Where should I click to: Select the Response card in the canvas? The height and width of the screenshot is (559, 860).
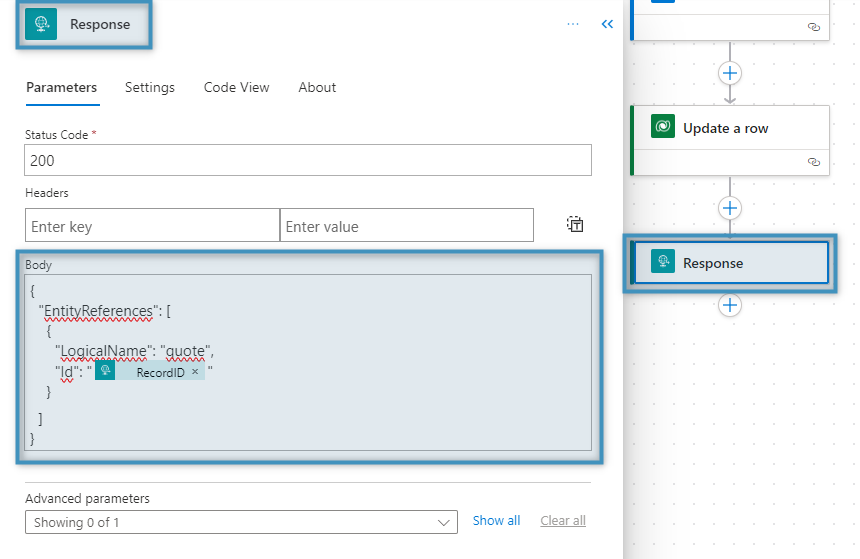click(x=730, y=263)
